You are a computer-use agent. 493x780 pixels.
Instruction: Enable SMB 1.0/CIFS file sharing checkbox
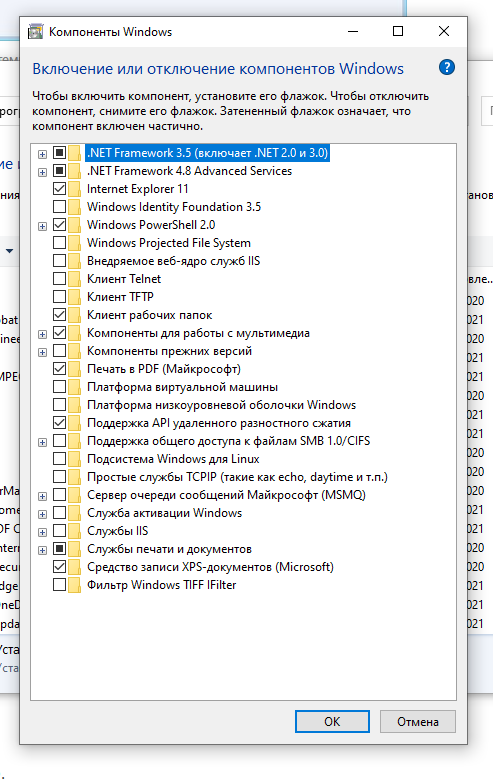[x=59, y=441]
